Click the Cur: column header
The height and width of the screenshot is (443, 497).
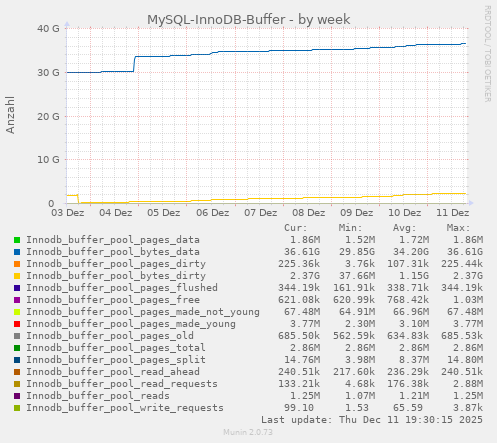[x=296, y=228]
